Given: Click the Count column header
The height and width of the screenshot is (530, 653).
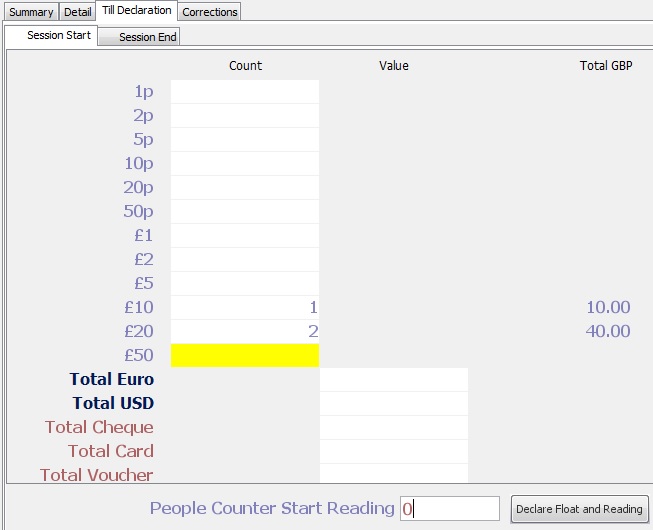Looking at the screenshot, I should pyautogui.click(x=245, y=65).
